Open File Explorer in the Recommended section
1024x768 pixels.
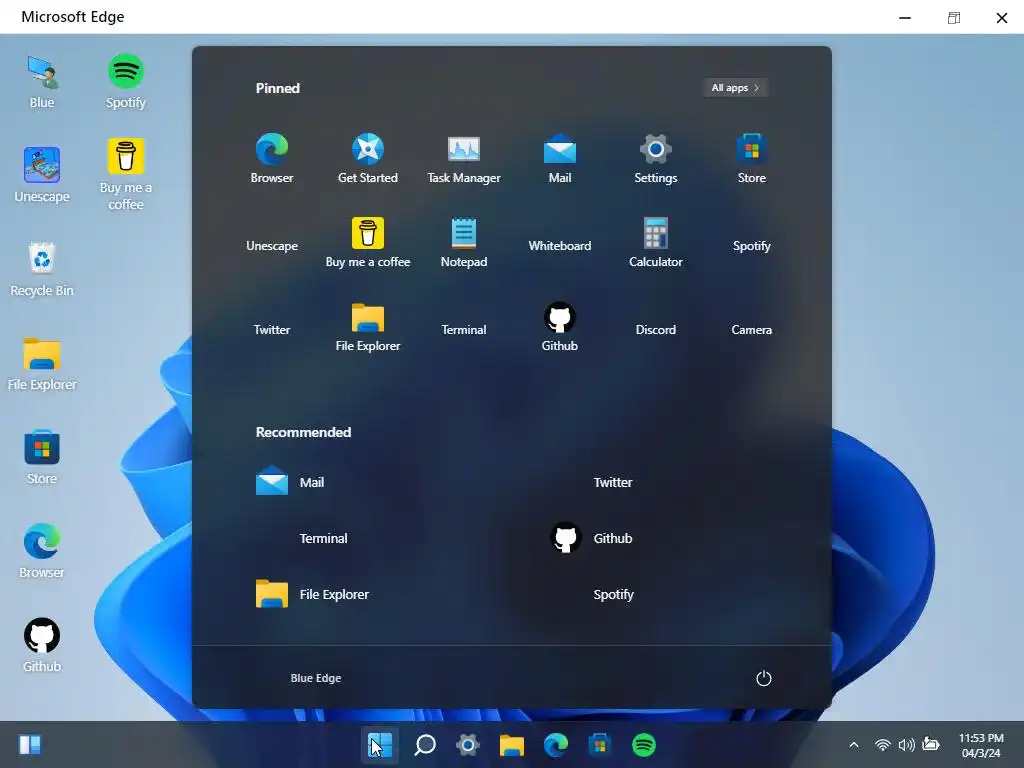point(312,594)
